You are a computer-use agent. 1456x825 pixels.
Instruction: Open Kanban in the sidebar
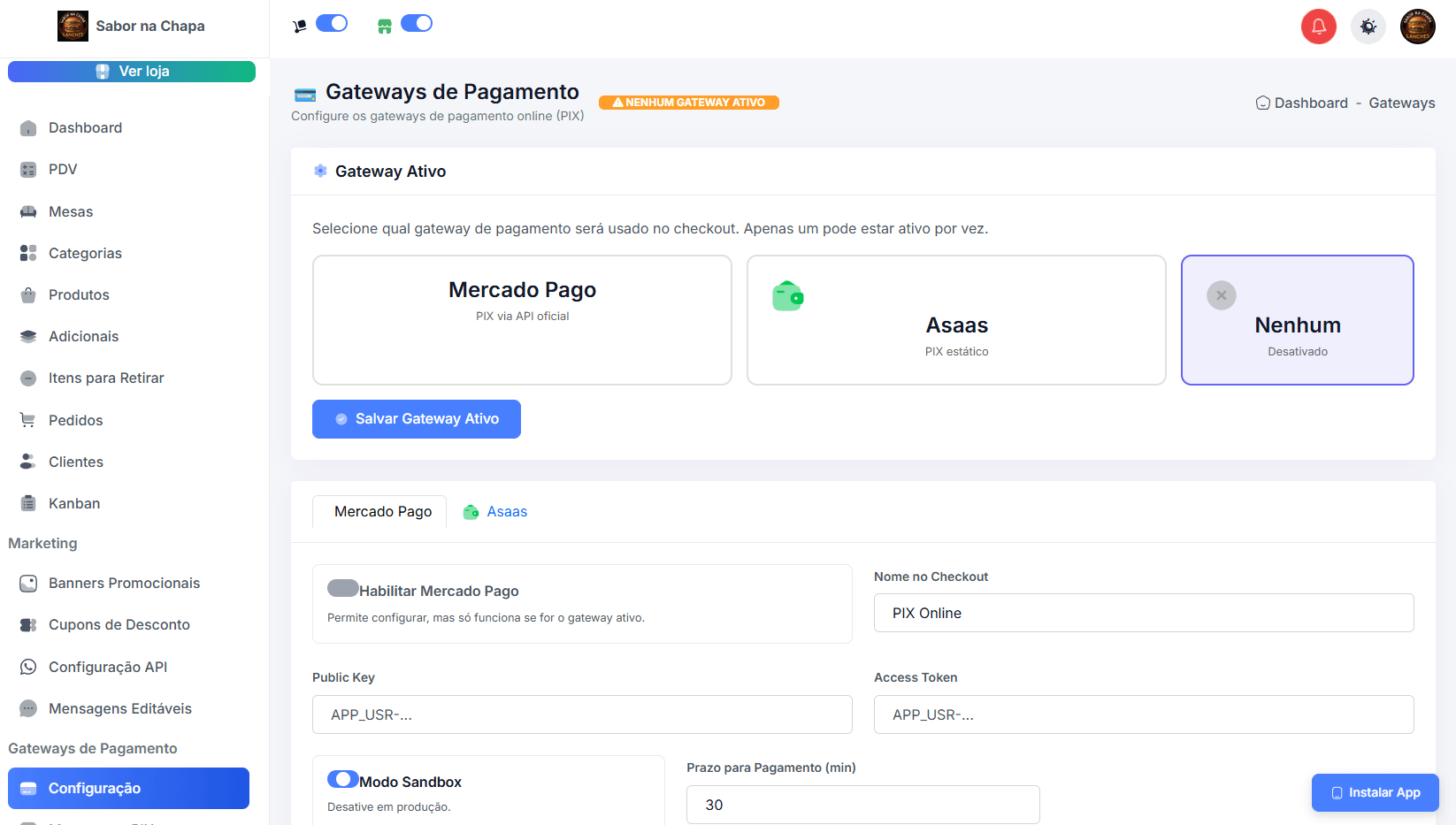(128, 504)
